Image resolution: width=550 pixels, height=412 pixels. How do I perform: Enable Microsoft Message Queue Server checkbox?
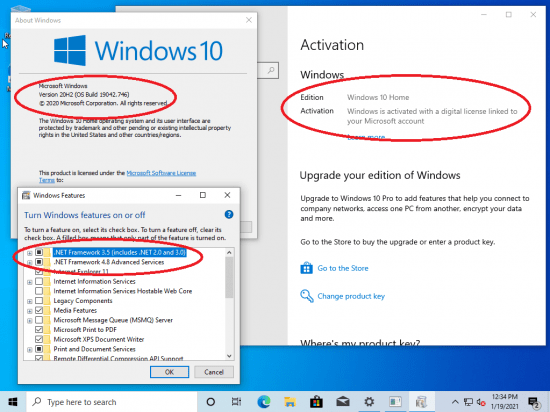39,320
